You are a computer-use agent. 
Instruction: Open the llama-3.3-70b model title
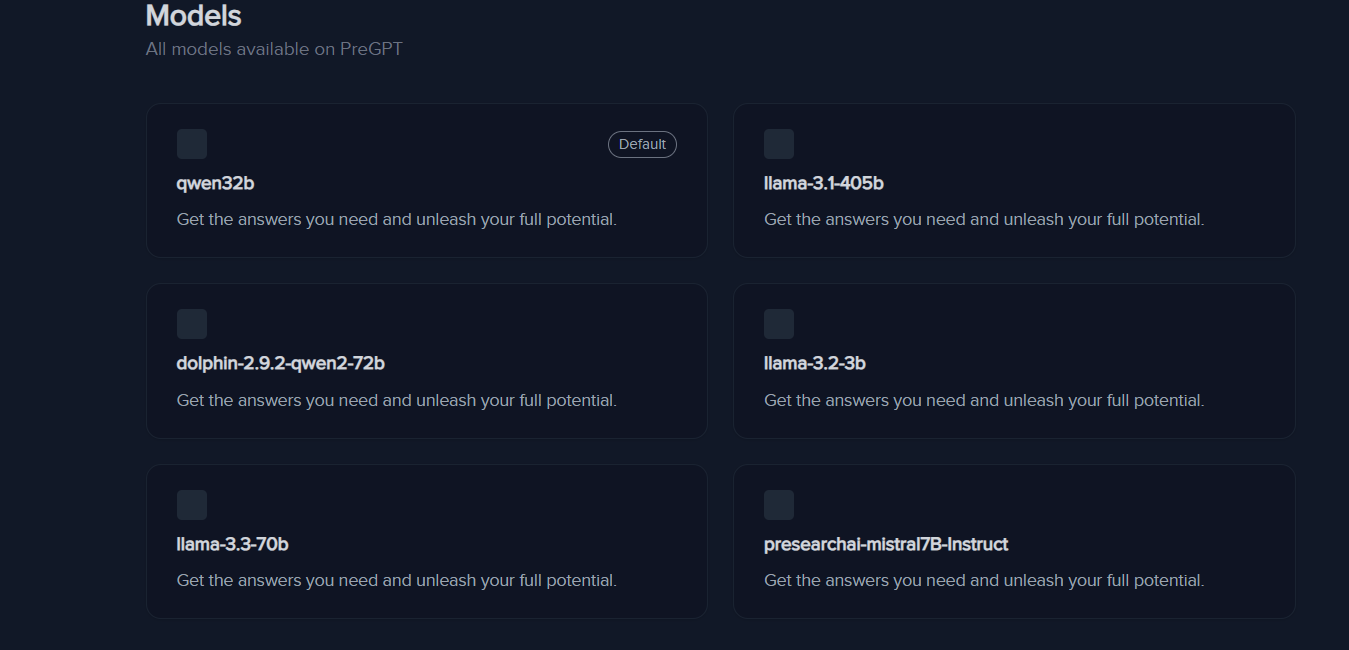232,544
